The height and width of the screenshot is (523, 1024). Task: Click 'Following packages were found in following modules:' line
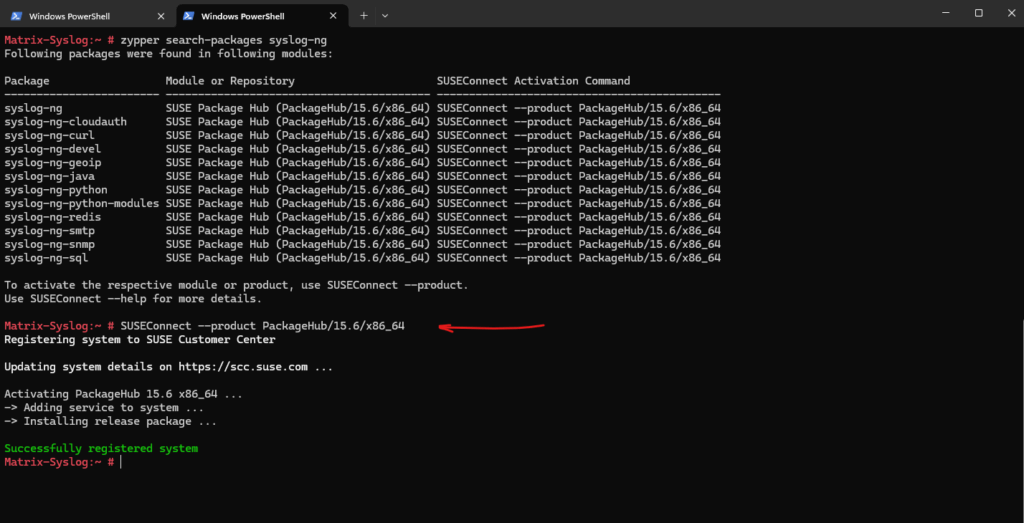[168, 54]
